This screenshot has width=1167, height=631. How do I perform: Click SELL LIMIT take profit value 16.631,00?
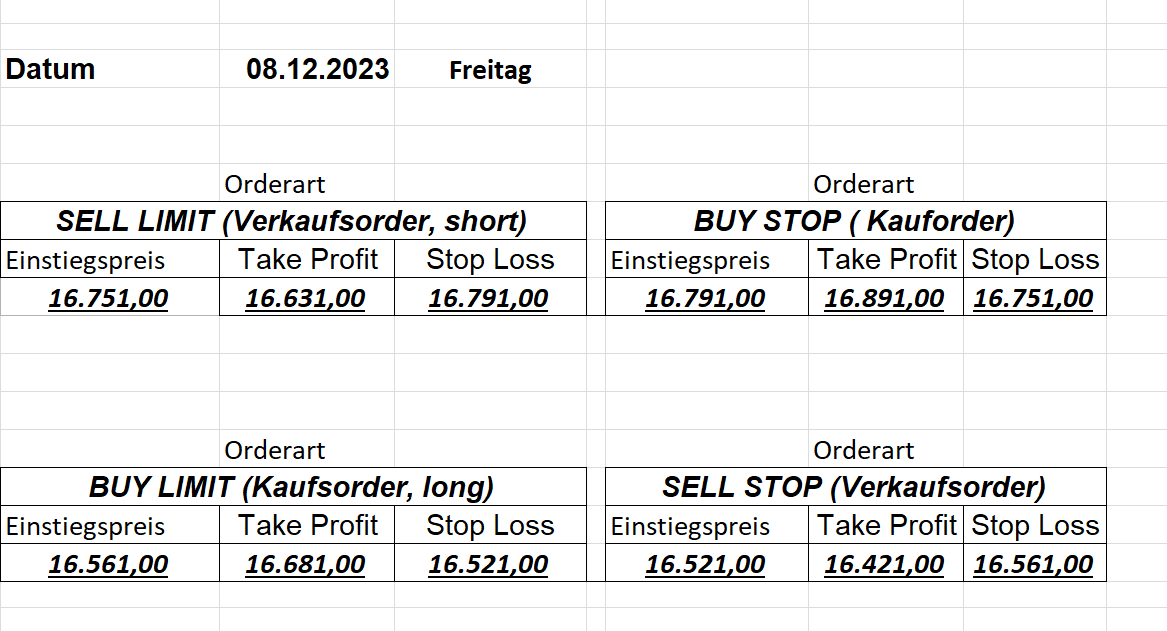(306, 298)
